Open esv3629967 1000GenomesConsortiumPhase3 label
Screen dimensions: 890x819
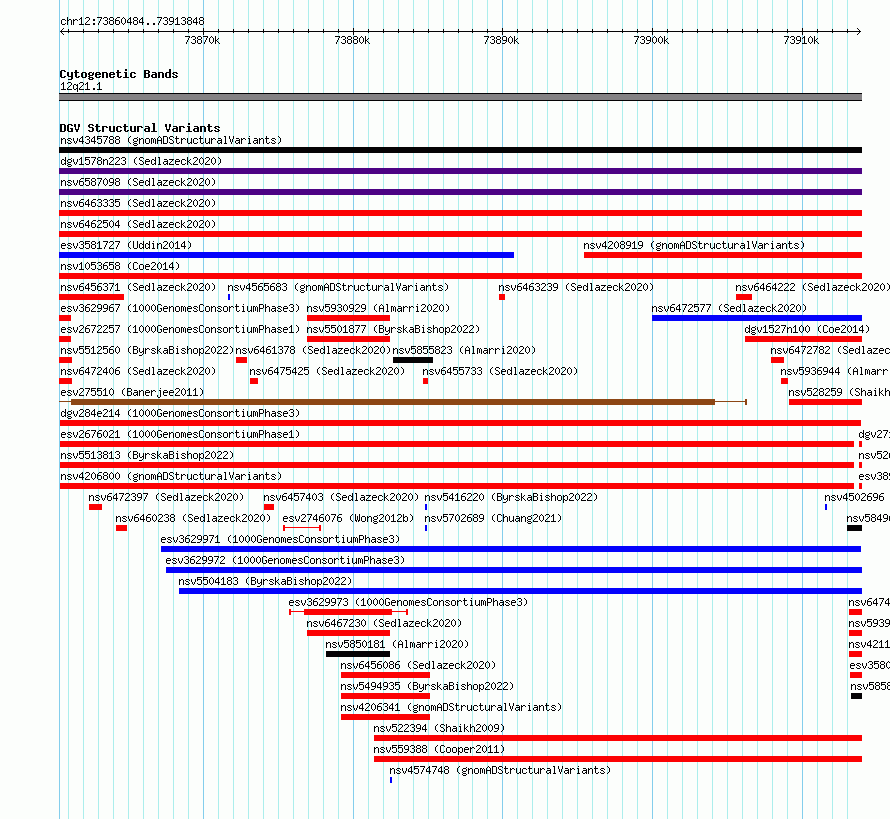tap(180, 308)
